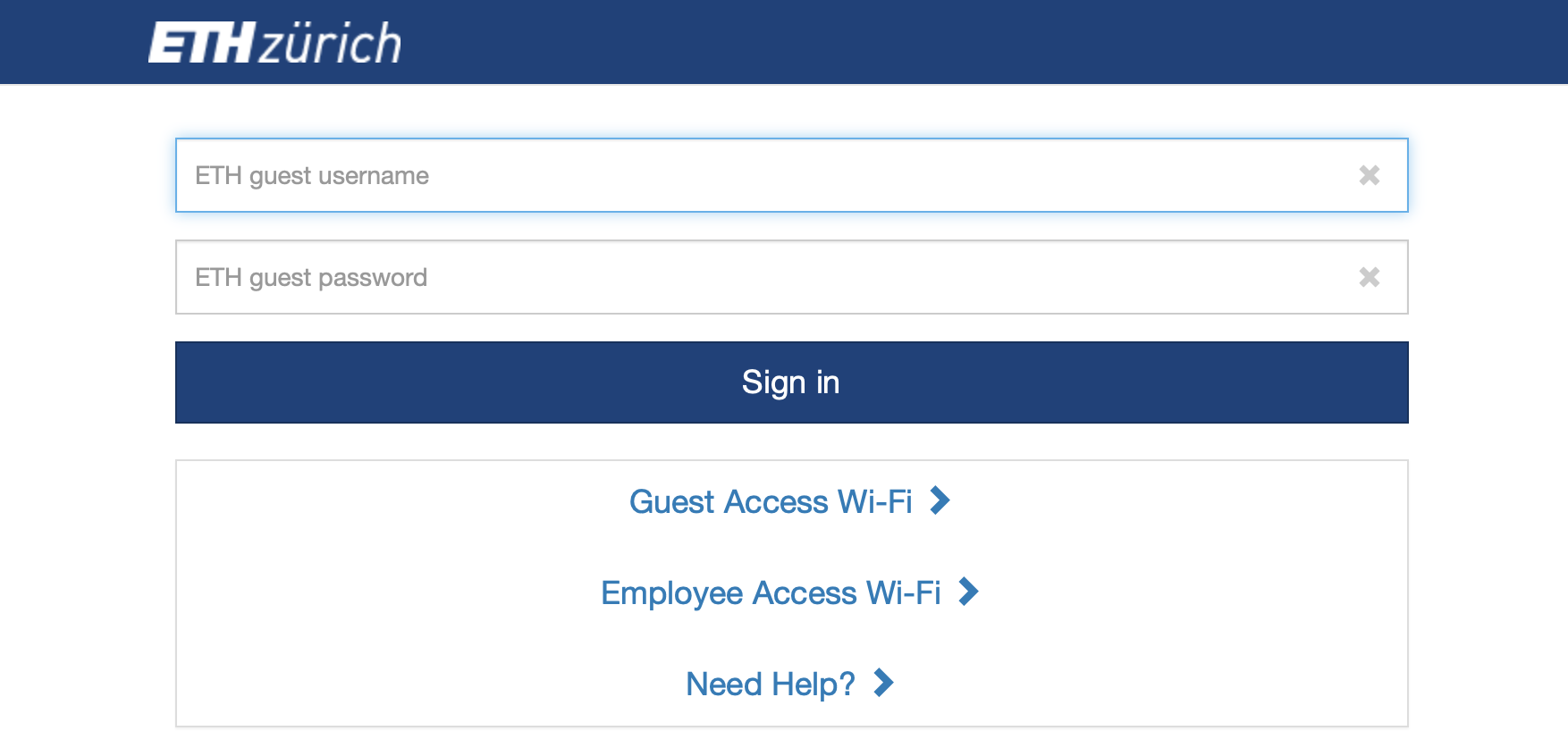Click 'Guest' word in the Wi-Fi link
The height and width of the screenshot is (756, 1568).
coord(672,501)
